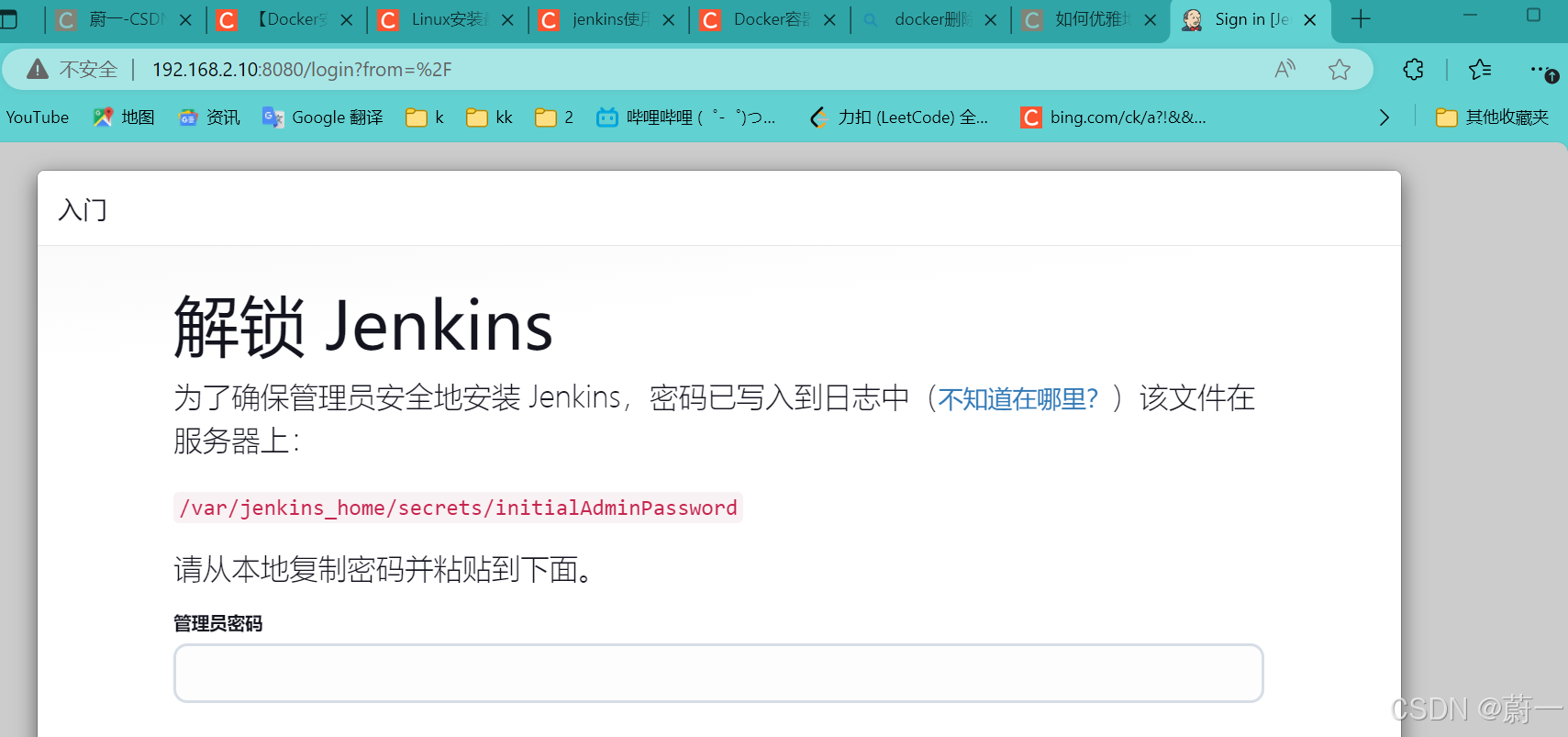This screenshot has width=1568, height=737.
Task: Close the Docker容器 tab
Action: (x=829, y=19)
